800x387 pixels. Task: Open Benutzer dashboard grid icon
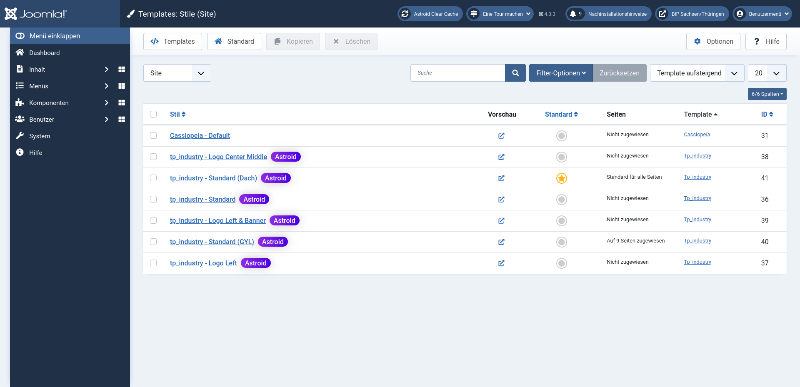pyautogui.click(x=121, y=119)
